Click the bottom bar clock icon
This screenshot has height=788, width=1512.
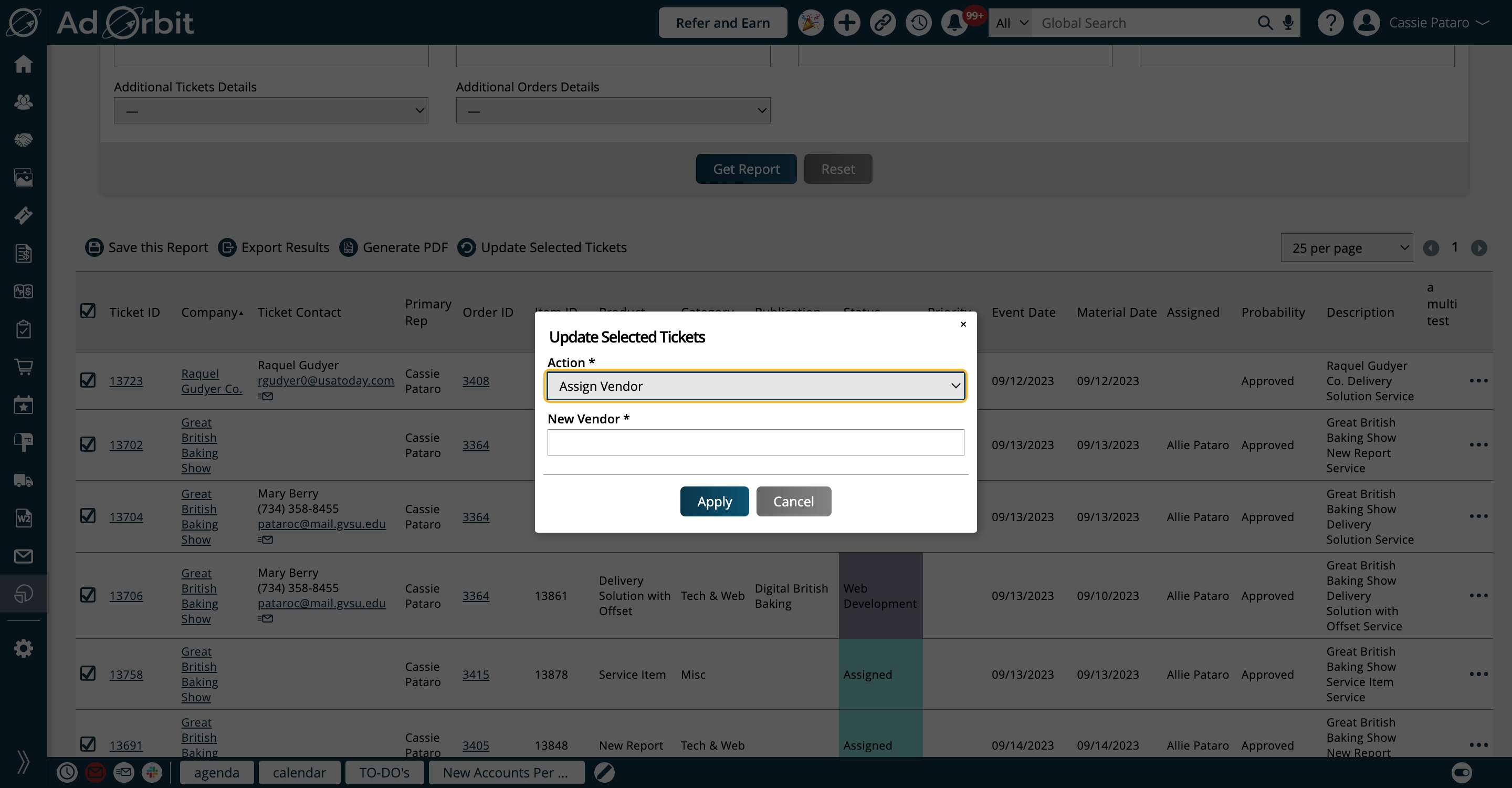click(x=67, y=773)
